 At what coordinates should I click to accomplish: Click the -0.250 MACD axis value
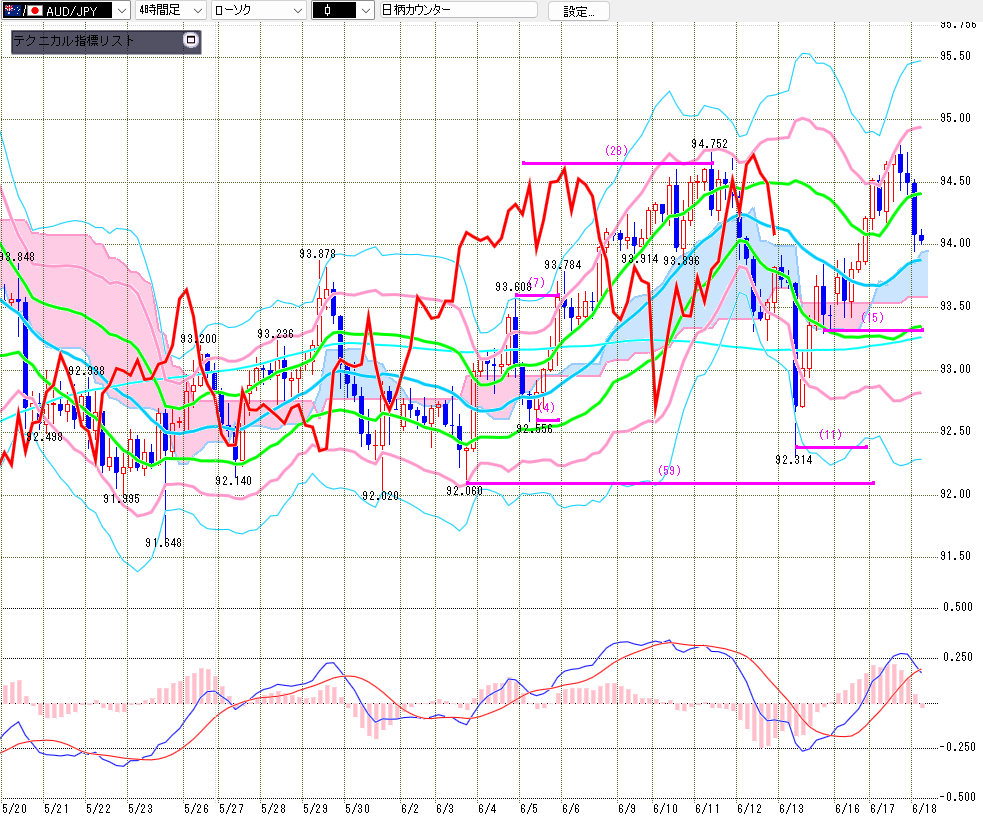(957, 747)
